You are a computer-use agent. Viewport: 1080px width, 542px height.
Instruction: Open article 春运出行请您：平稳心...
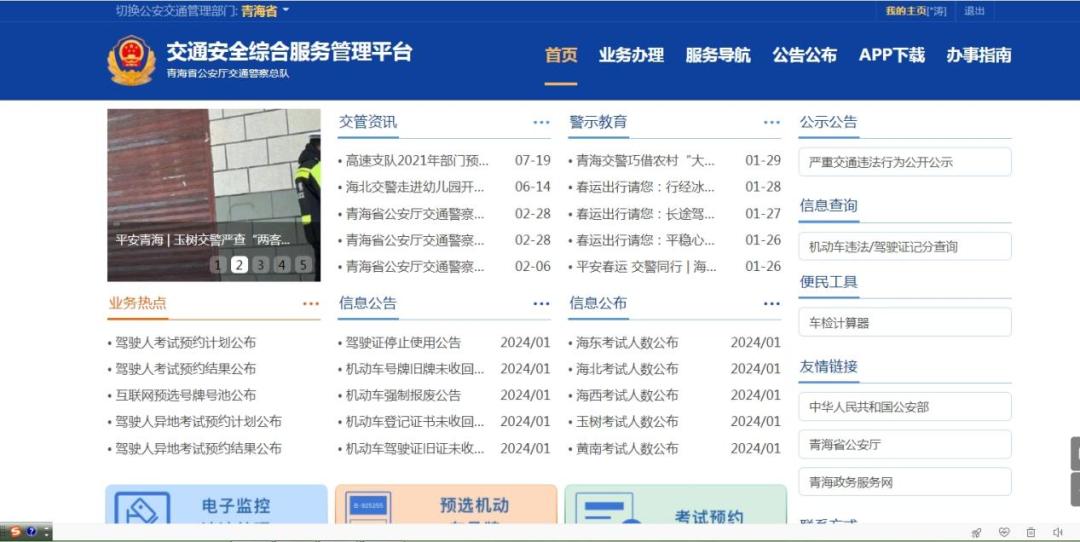645,240
